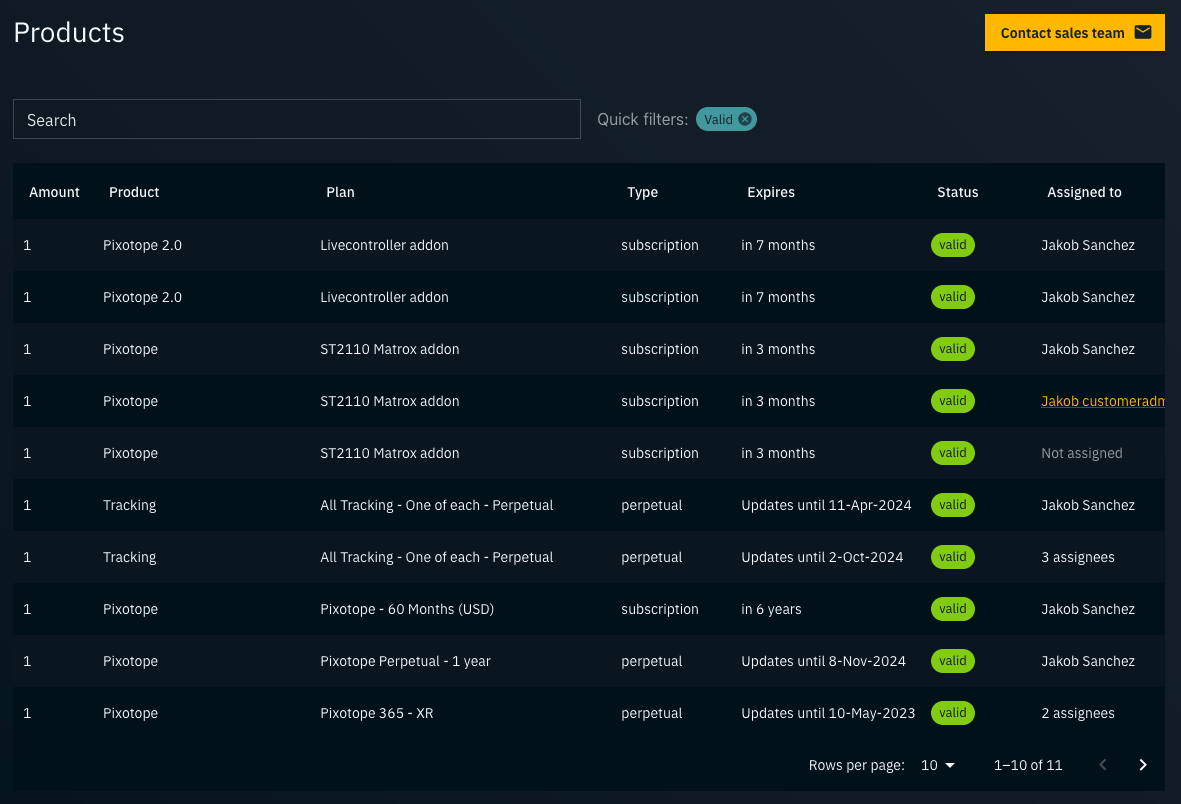Click the valid badge on the Not assigned row
Screen dimensions: 1181x804
[x=952, y=452]
